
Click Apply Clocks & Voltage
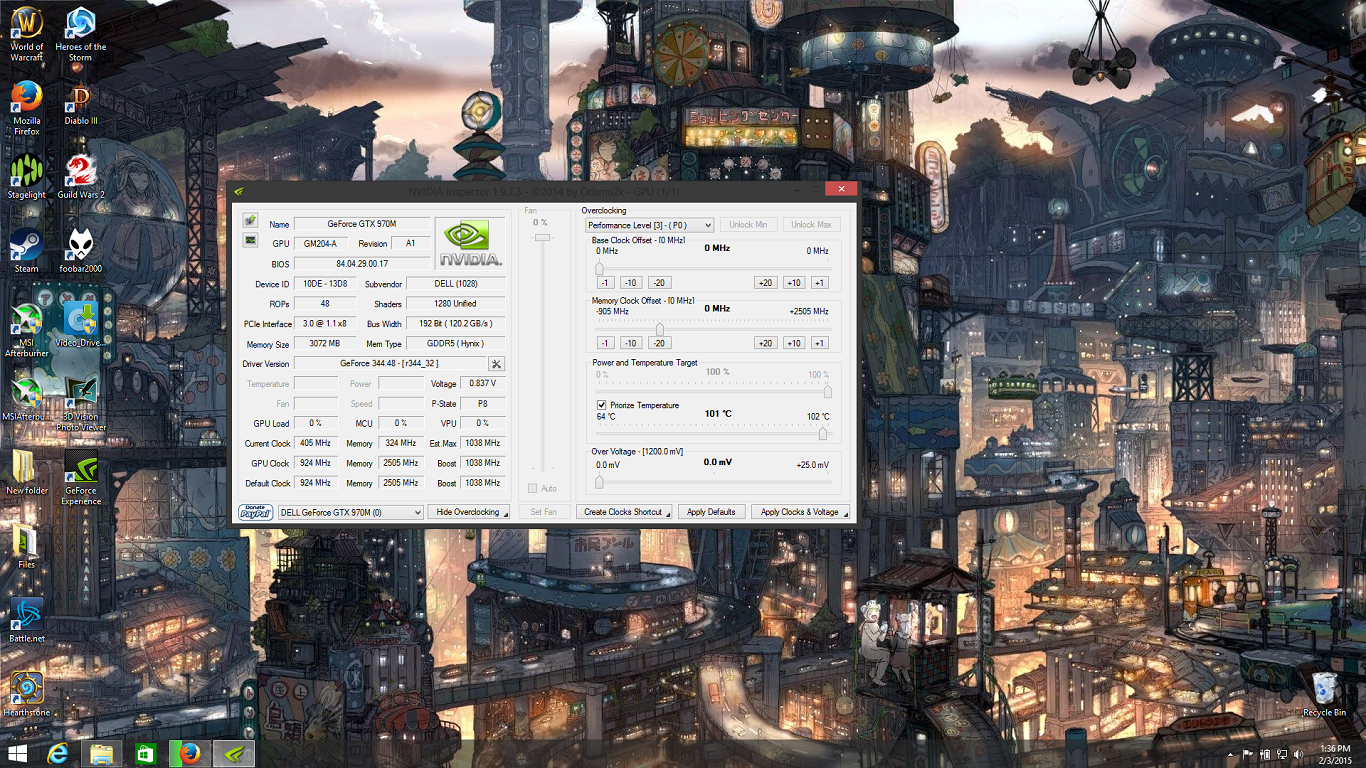tap(800, 512)
